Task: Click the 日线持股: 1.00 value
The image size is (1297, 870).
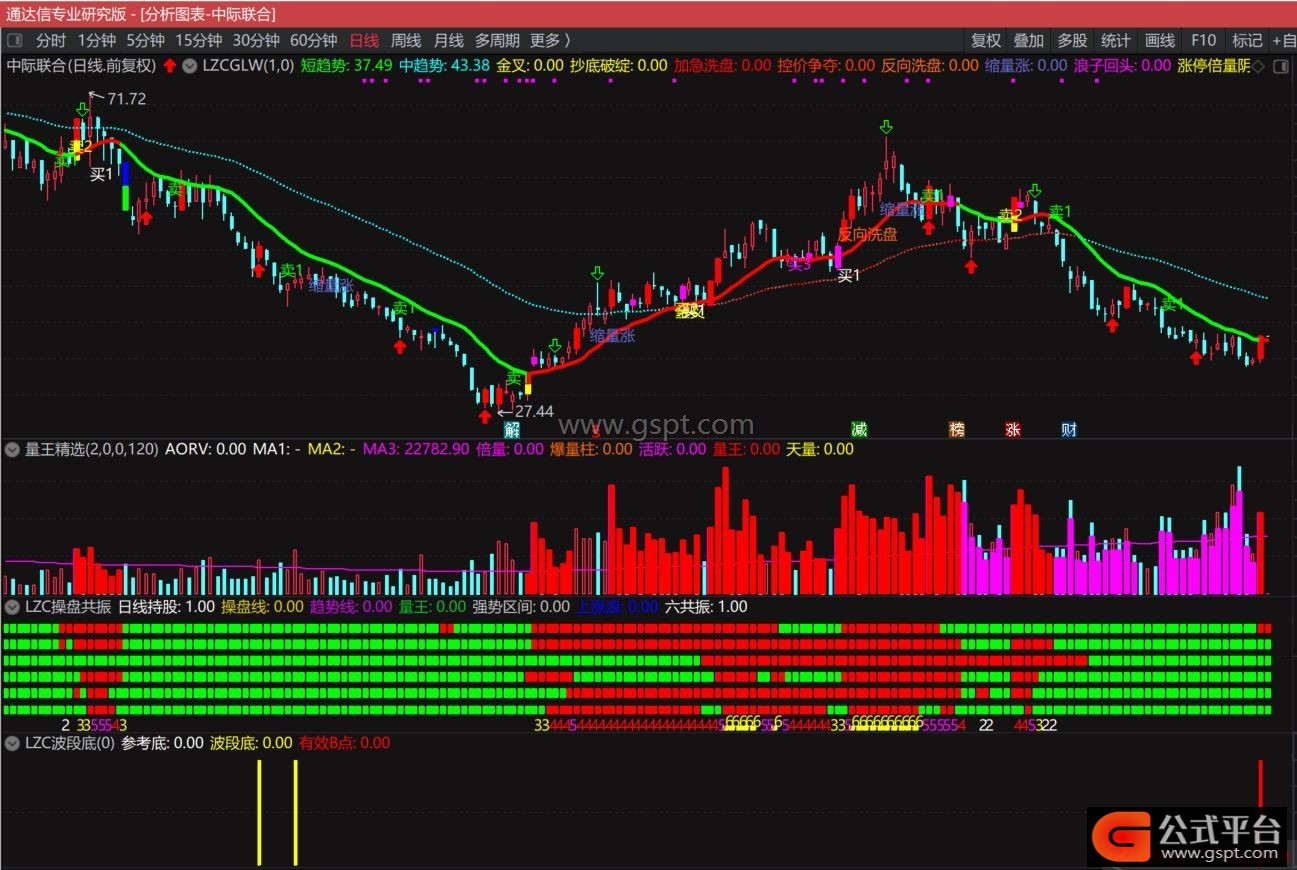Action: click(x=166, y=606)
